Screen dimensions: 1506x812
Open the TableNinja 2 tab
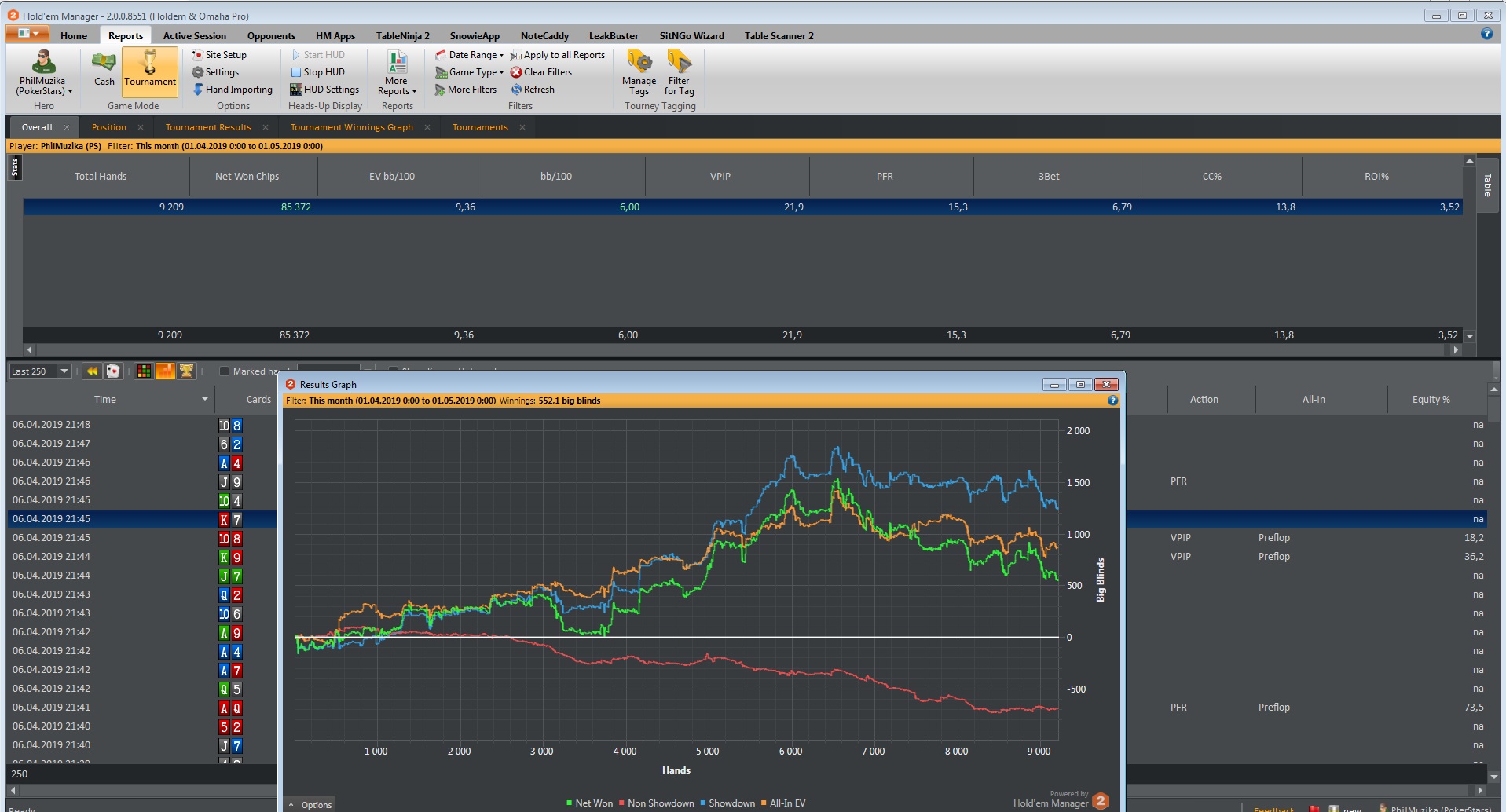click(402, 35)
